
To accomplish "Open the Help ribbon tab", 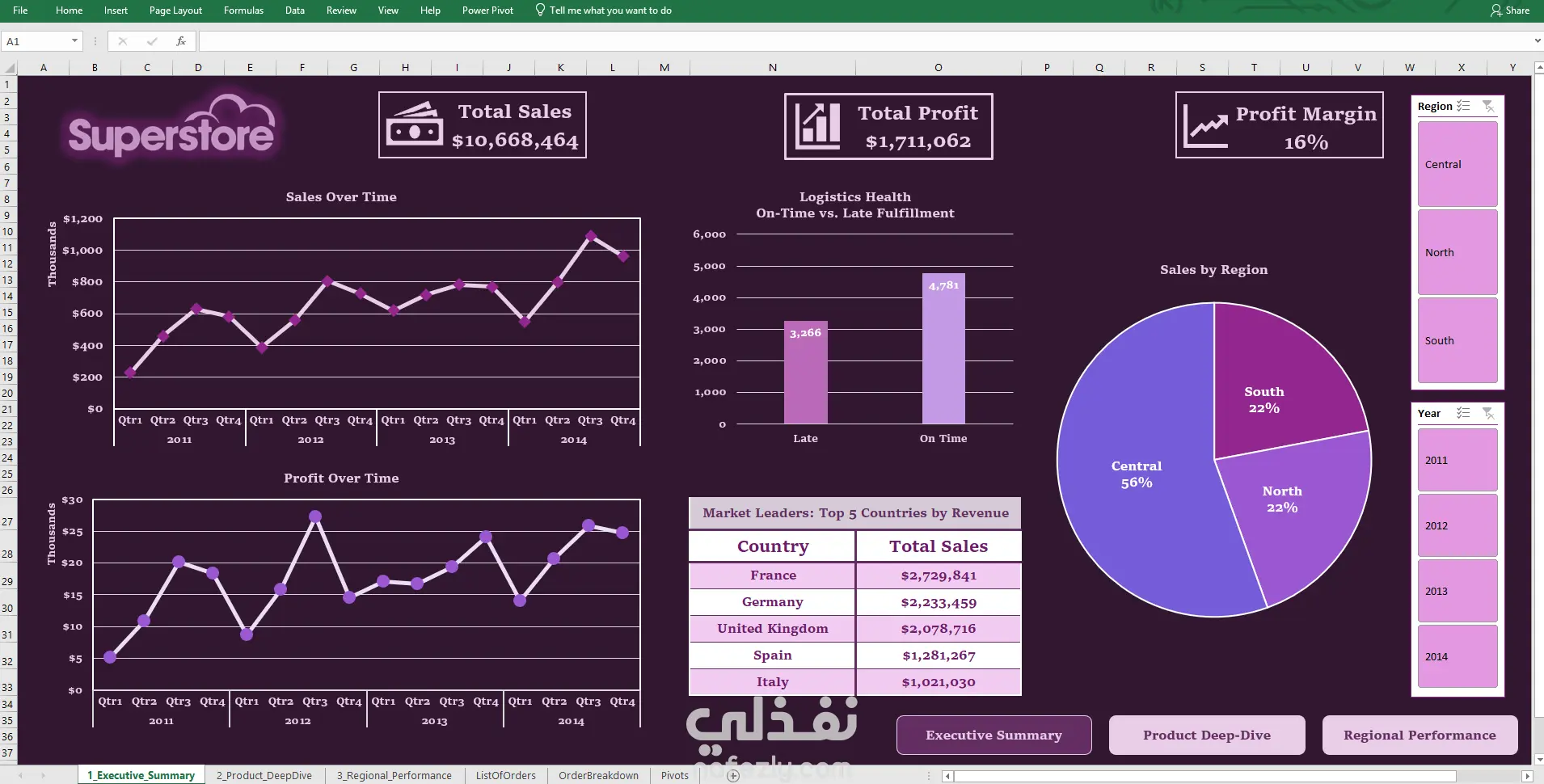I will 430,11.
